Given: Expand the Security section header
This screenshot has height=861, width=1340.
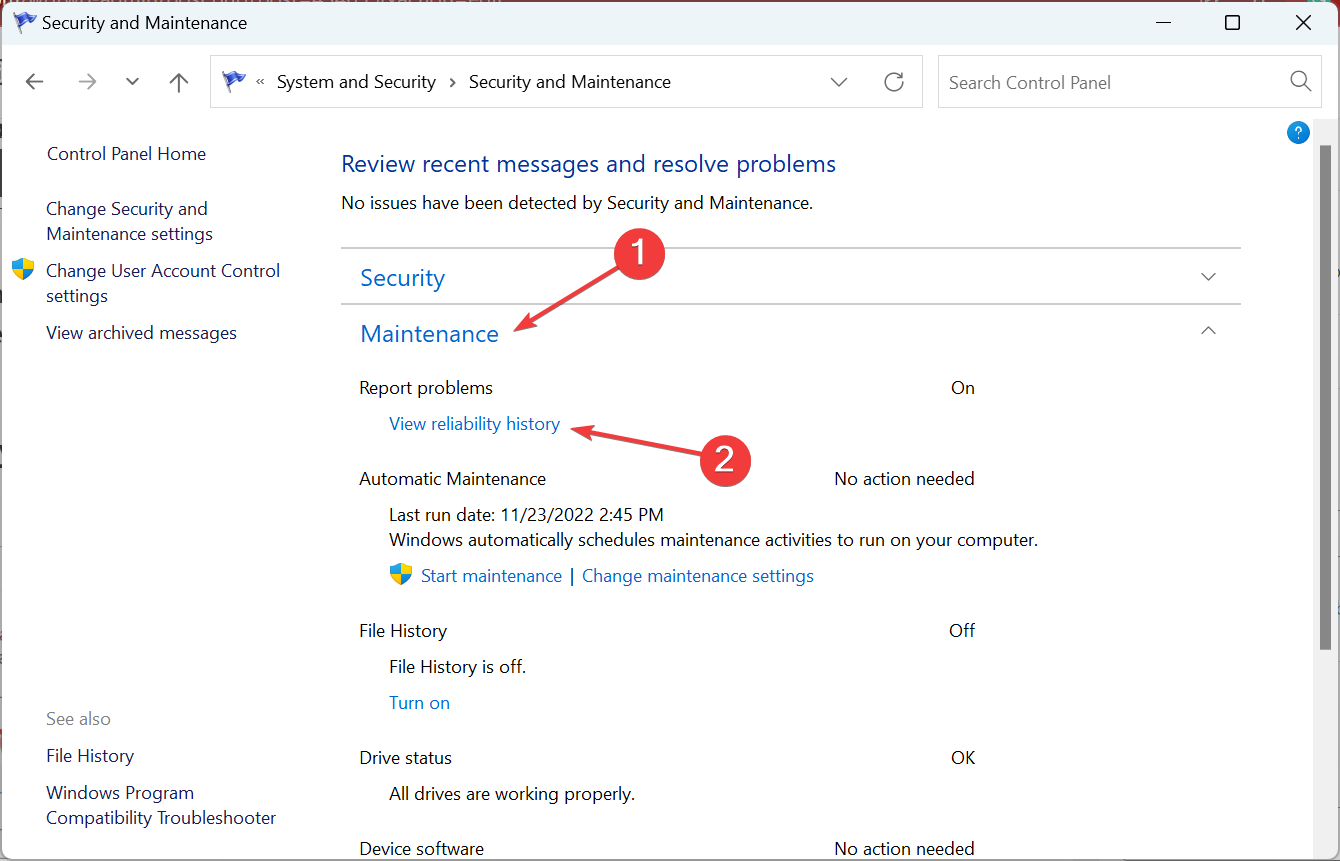Looking at the screenshot, I should [402, 278].
